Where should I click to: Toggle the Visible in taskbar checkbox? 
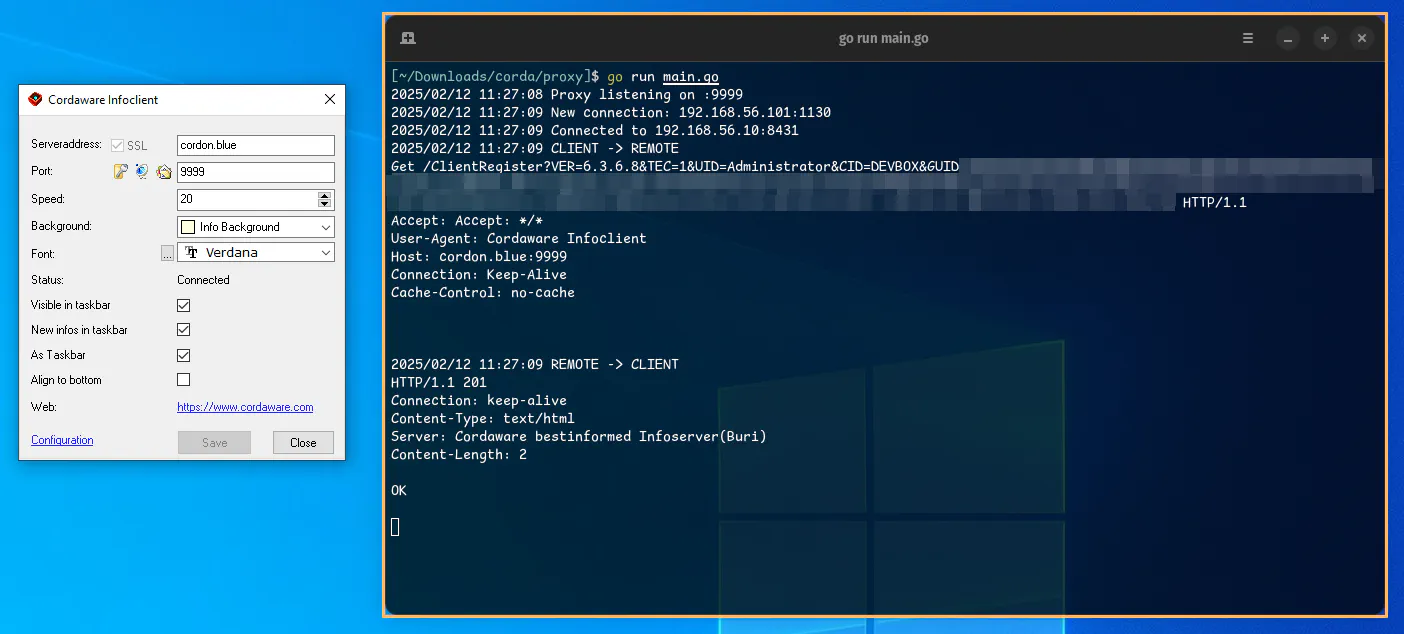183,305
